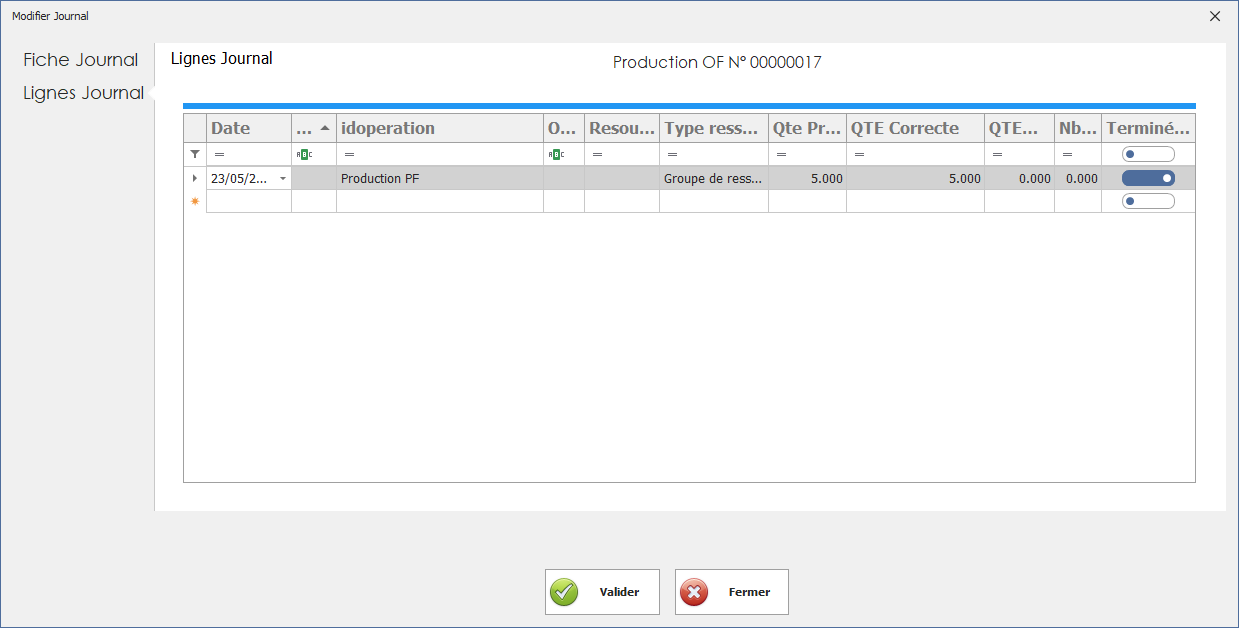Switch to the Fiche Journal tab
Image resolution: width=1239 pixels, height=628 pixels.
tap(81, 60)
